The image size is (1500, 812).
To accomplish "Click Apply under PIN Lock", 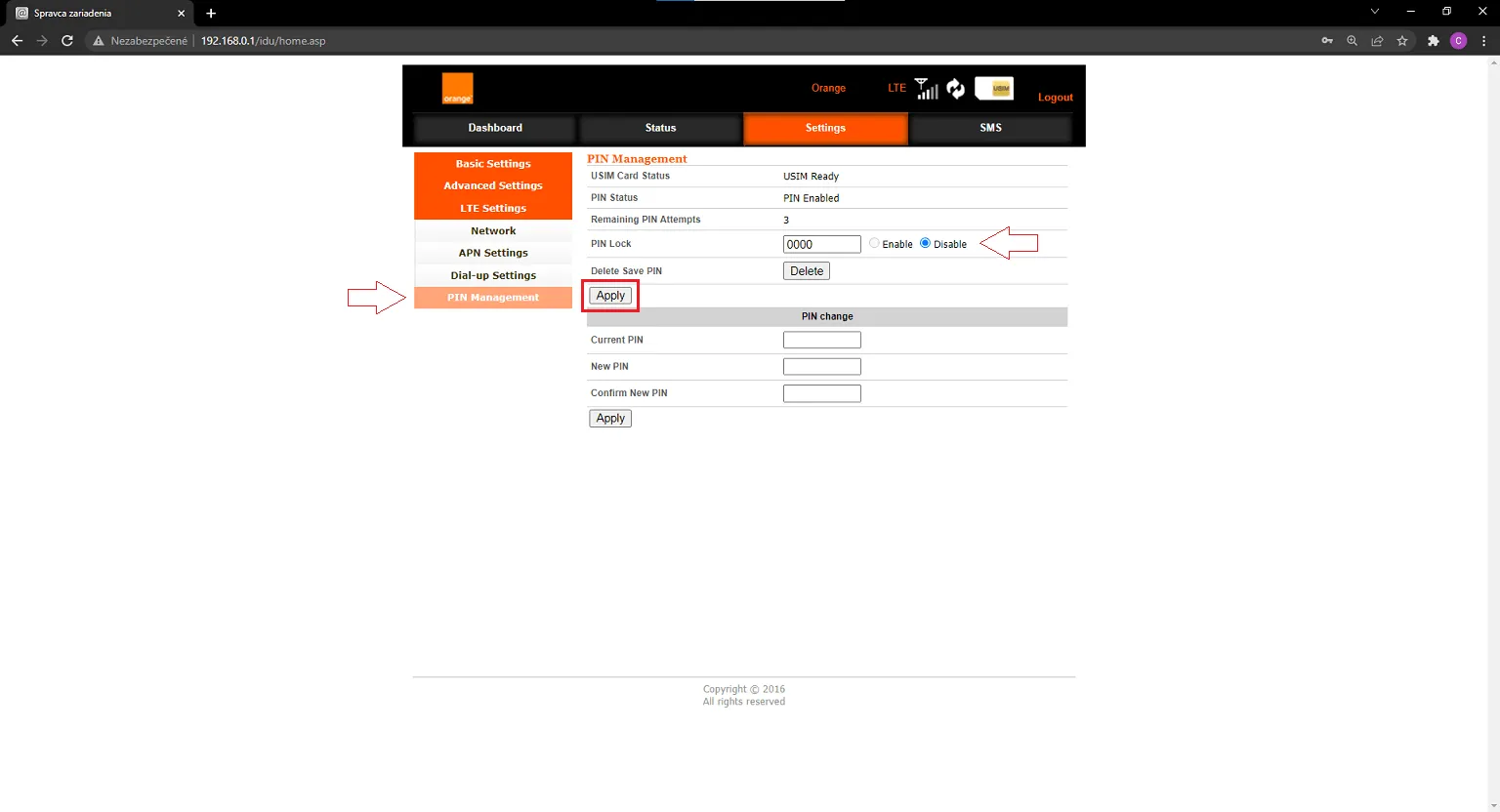I will coord(610,296).
